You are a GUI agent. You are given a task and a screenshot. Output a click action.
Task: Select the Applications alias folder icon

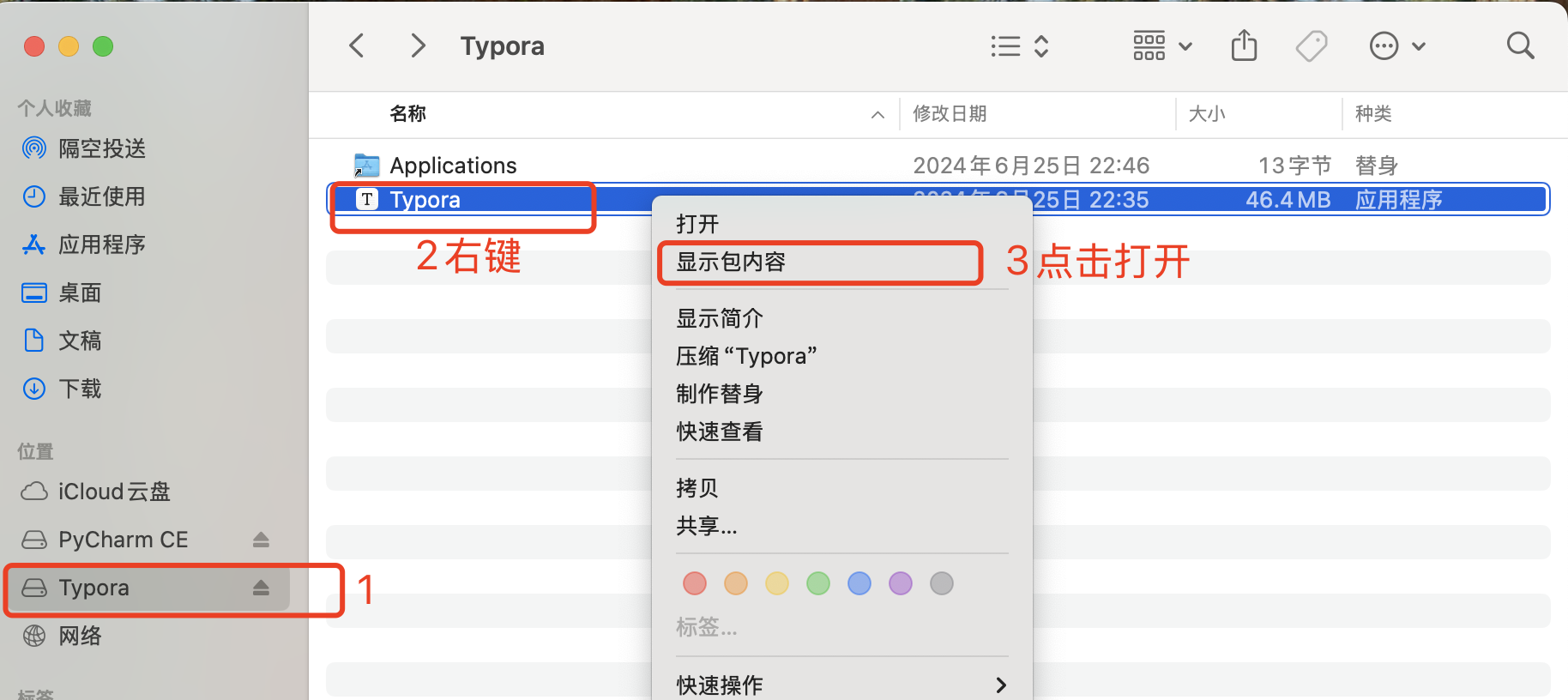pos(366,165)
